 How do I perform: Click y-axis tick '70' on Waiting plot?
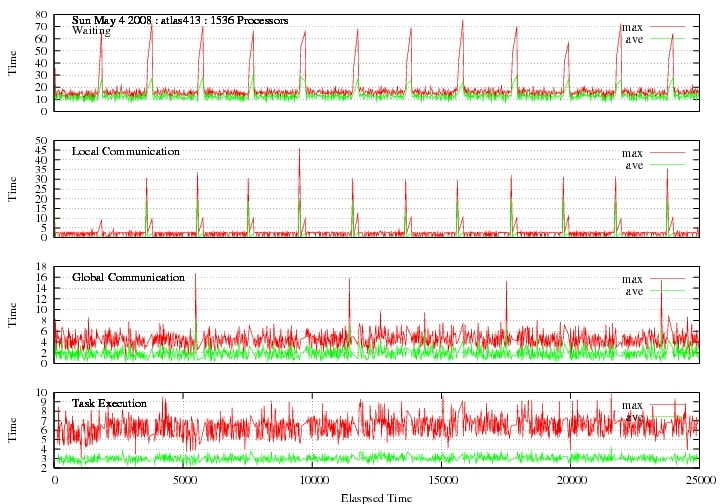(41, 27)
